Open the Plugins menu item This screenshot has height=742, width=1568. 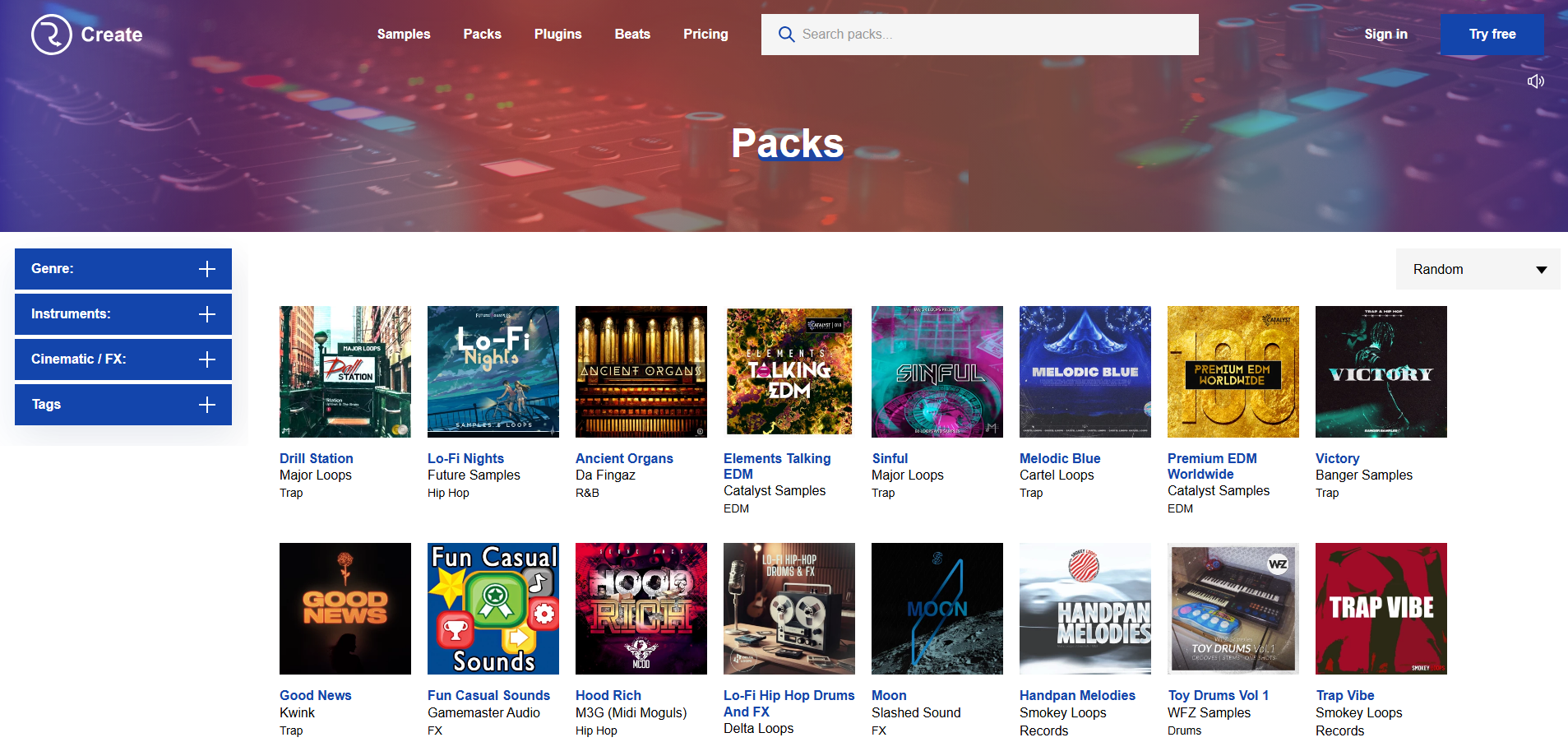pyautogui.click(x=557, y=34)
